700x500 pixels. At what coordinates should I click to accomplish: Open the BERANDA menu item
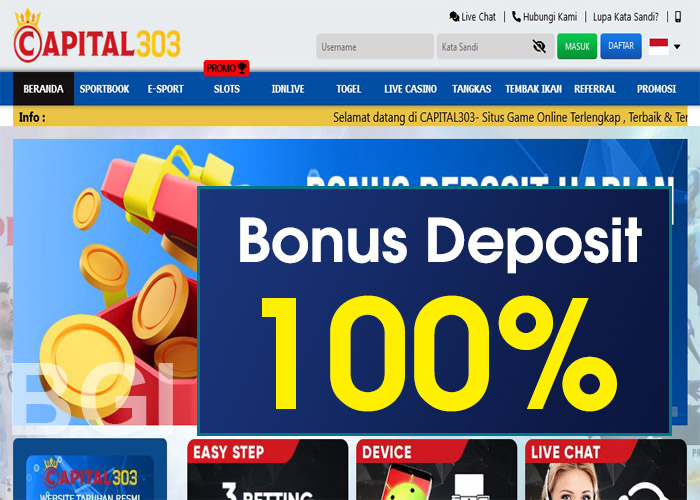(43, 89)
